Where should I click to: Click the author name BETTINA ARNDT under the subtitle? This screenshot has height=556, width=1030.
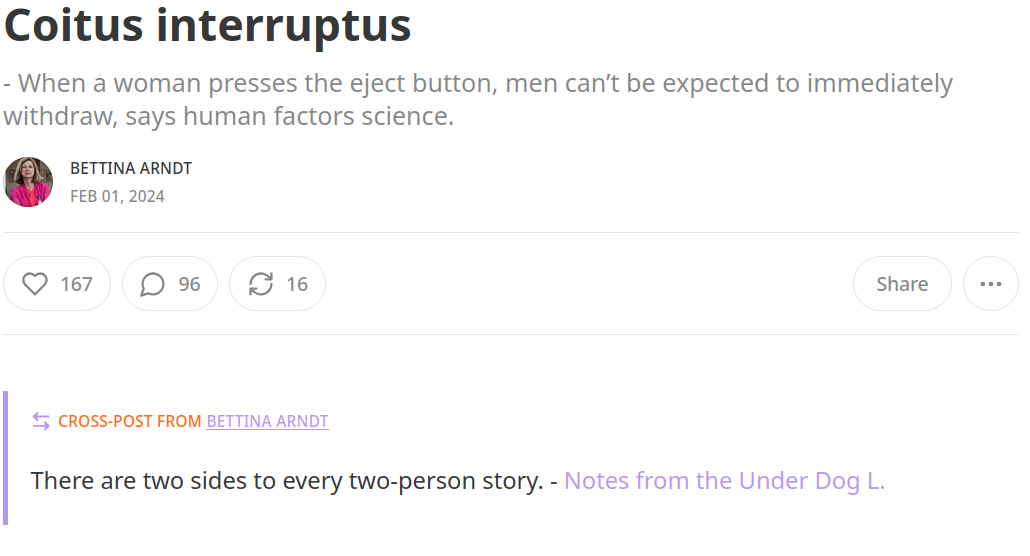(131, 168)
